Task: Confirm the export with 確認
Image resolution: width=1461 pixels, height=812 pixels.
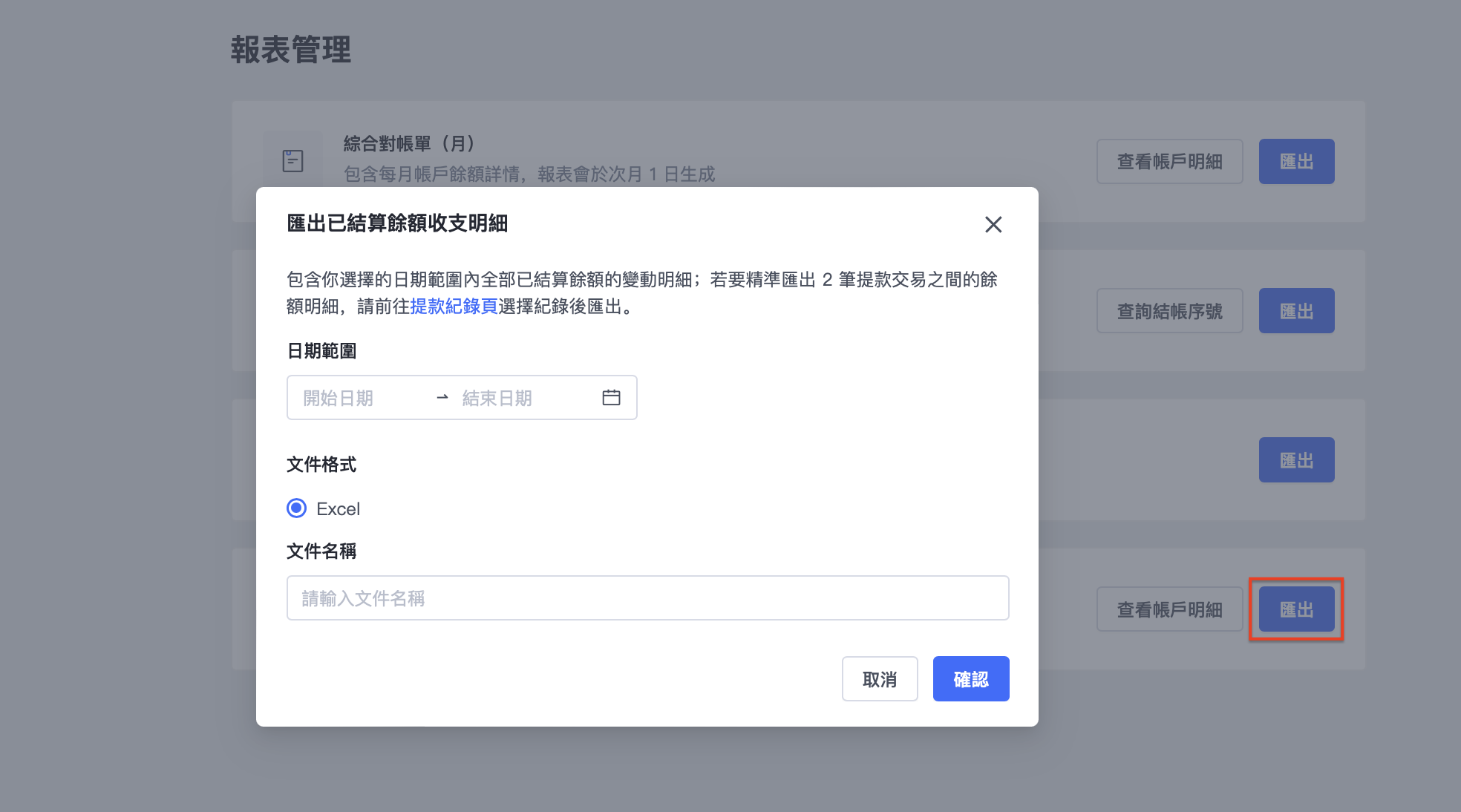Action: (971, 678)
